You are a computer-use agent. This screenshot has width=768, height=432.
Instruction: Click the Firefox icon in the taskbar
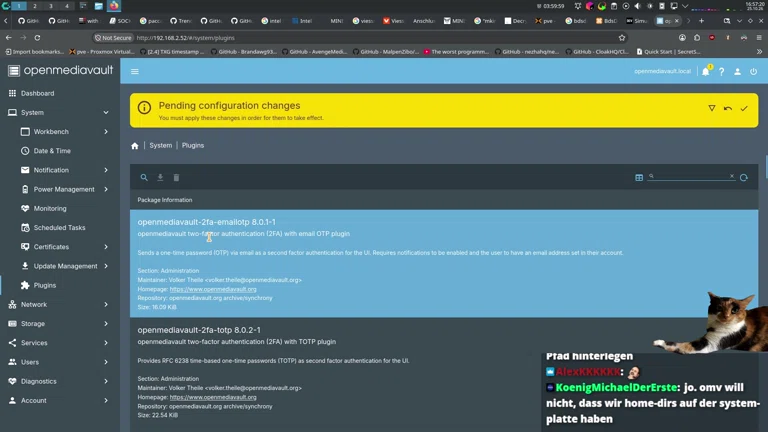click(114, 6)
